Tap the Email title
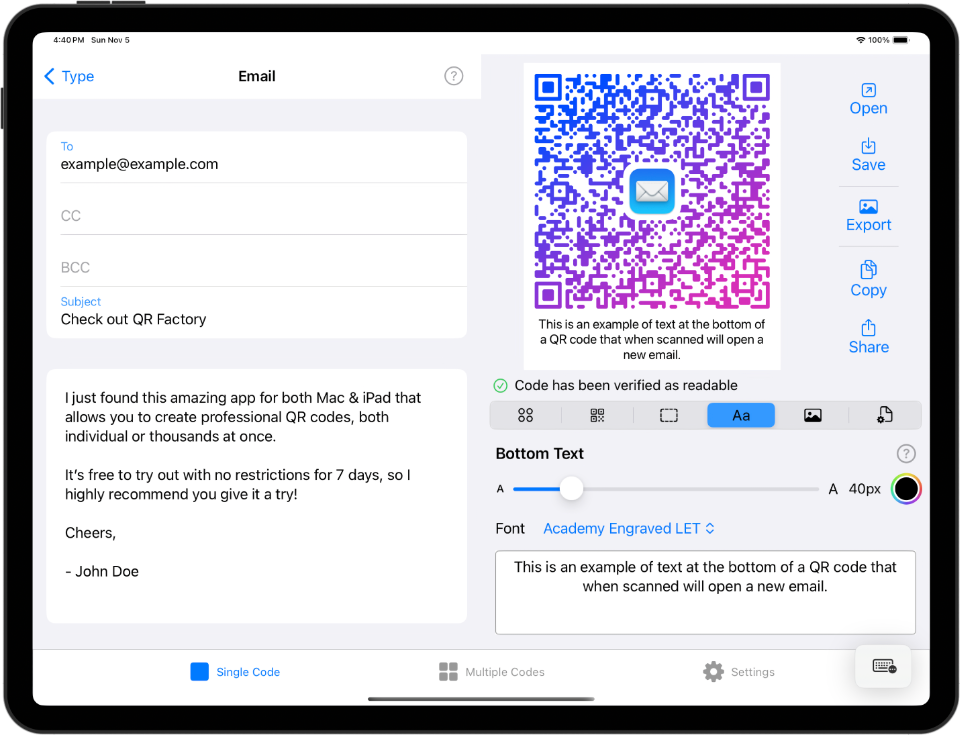 pos(257,76)
